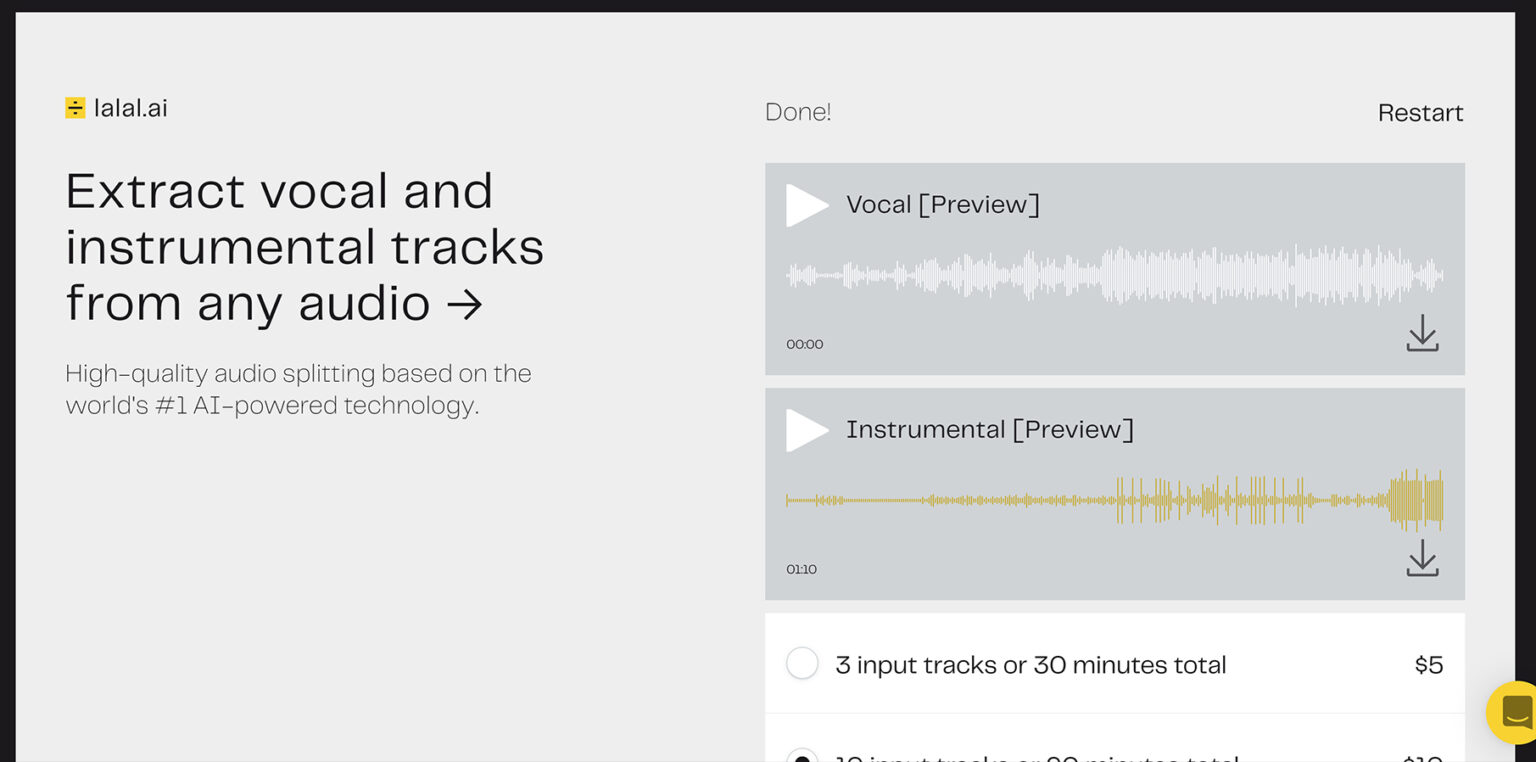Click the arrow after "from any audio"
1536x762 pixels.
[x=465, y=304]
